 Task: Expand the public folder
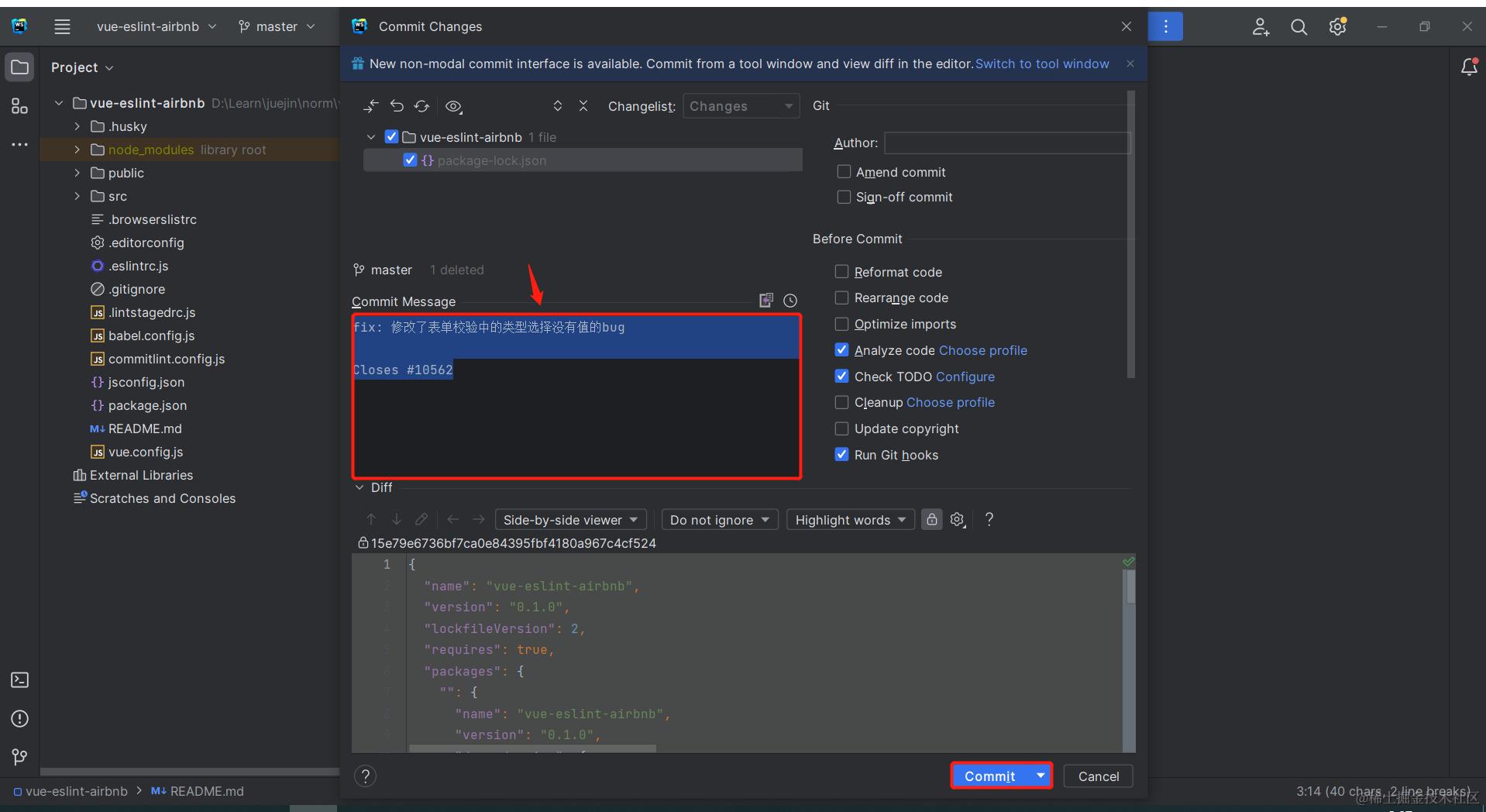(77, 173)
